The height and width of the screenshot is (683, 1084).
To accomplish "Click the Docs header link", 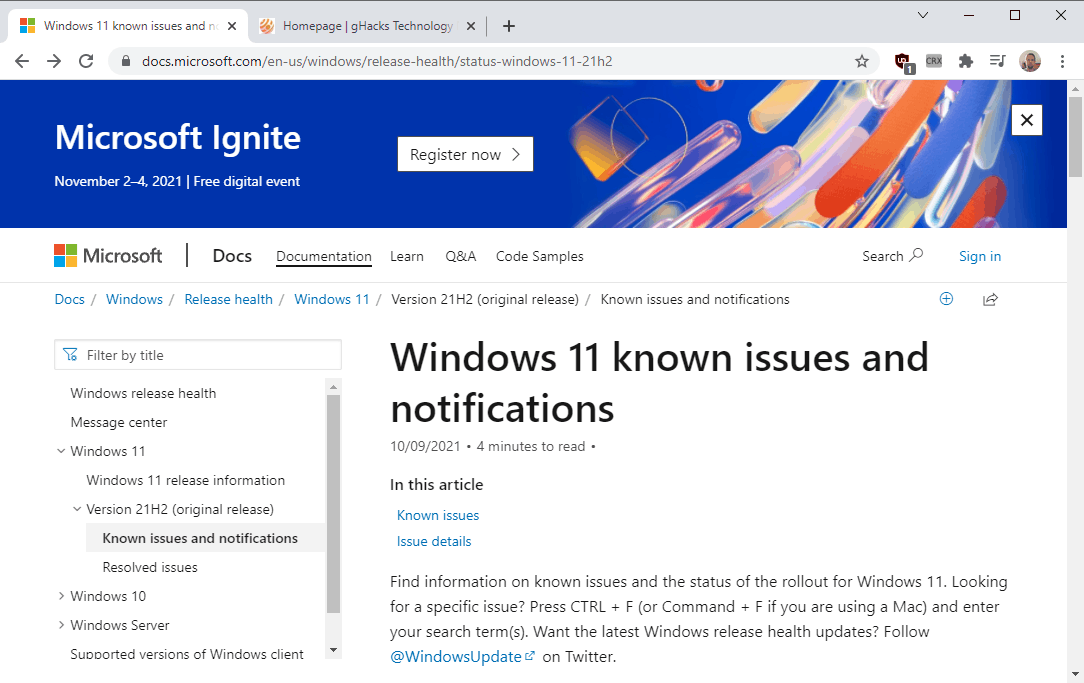I will 232,256.
